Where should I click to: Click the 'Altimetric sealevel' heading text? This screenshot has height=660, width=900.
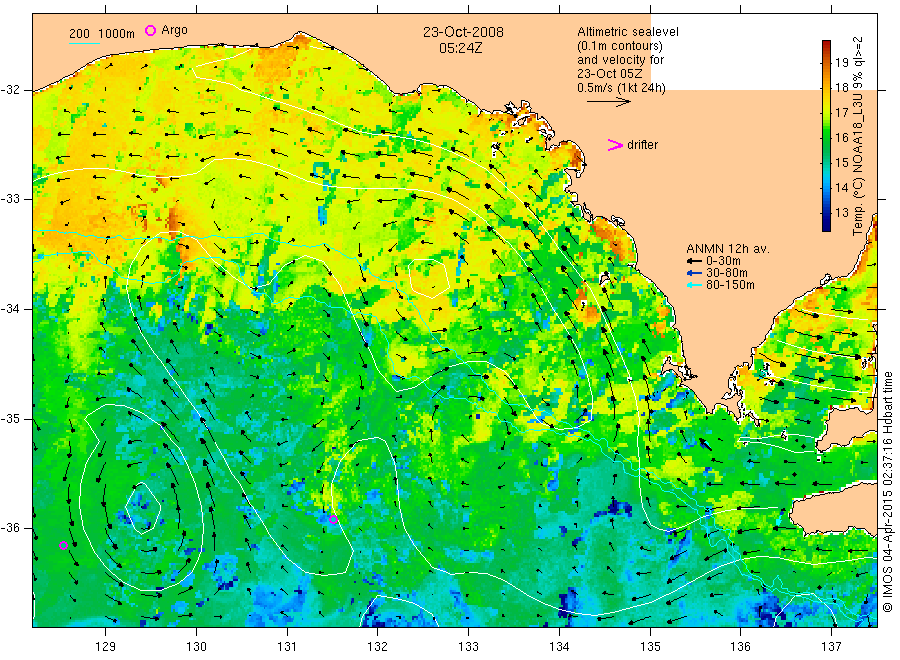point(628,32)
